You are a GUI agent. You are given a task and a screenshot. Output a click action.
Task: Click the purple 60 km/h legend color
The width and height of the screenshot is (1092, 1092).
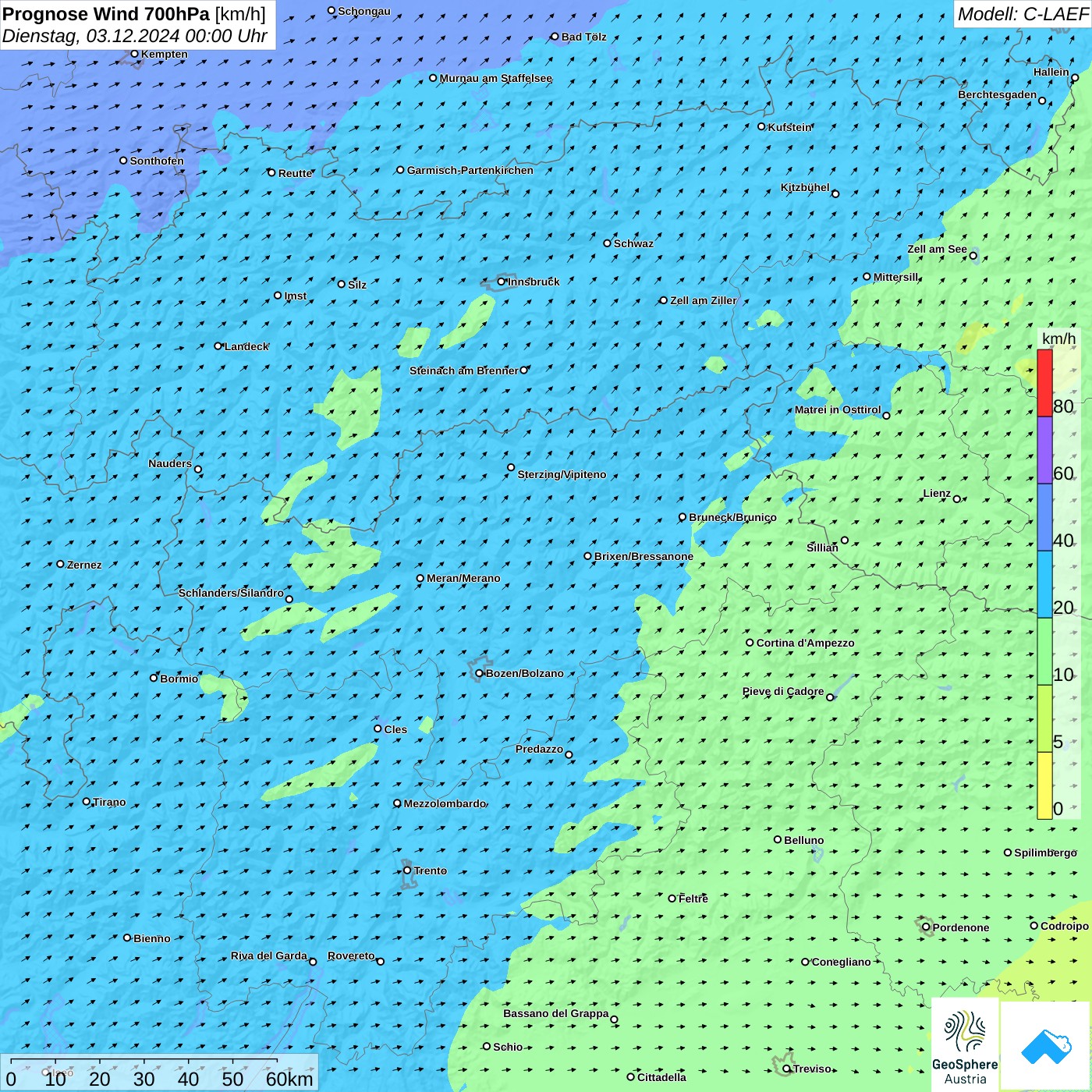1044,450
